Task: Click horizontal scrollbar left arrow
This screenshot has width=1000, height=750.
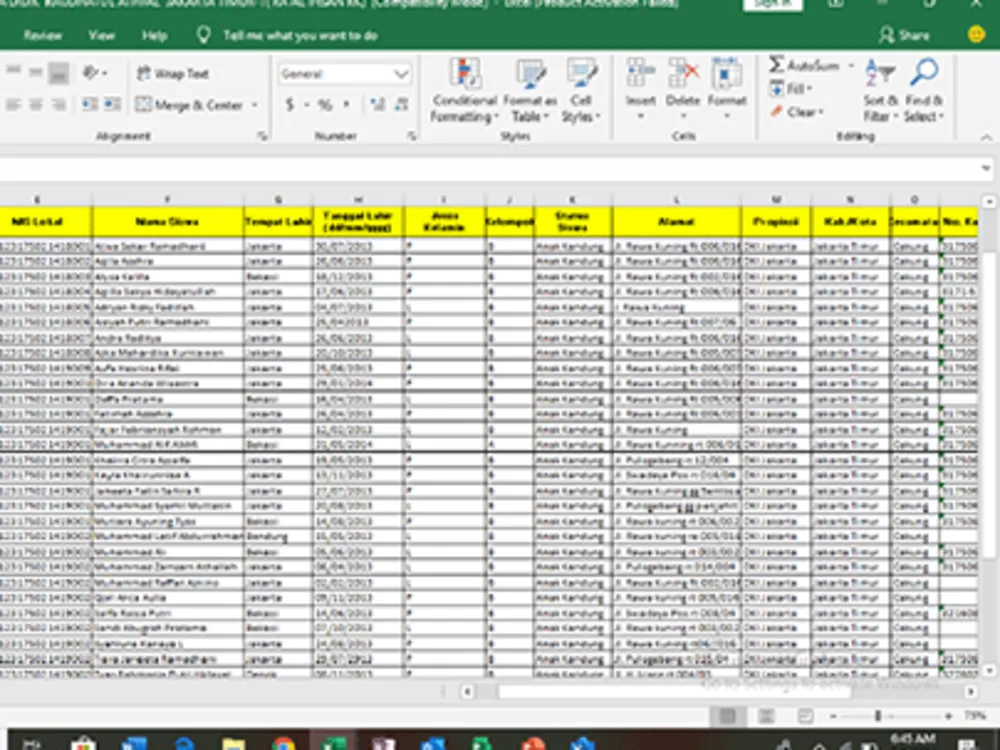Action: point(467,691)
